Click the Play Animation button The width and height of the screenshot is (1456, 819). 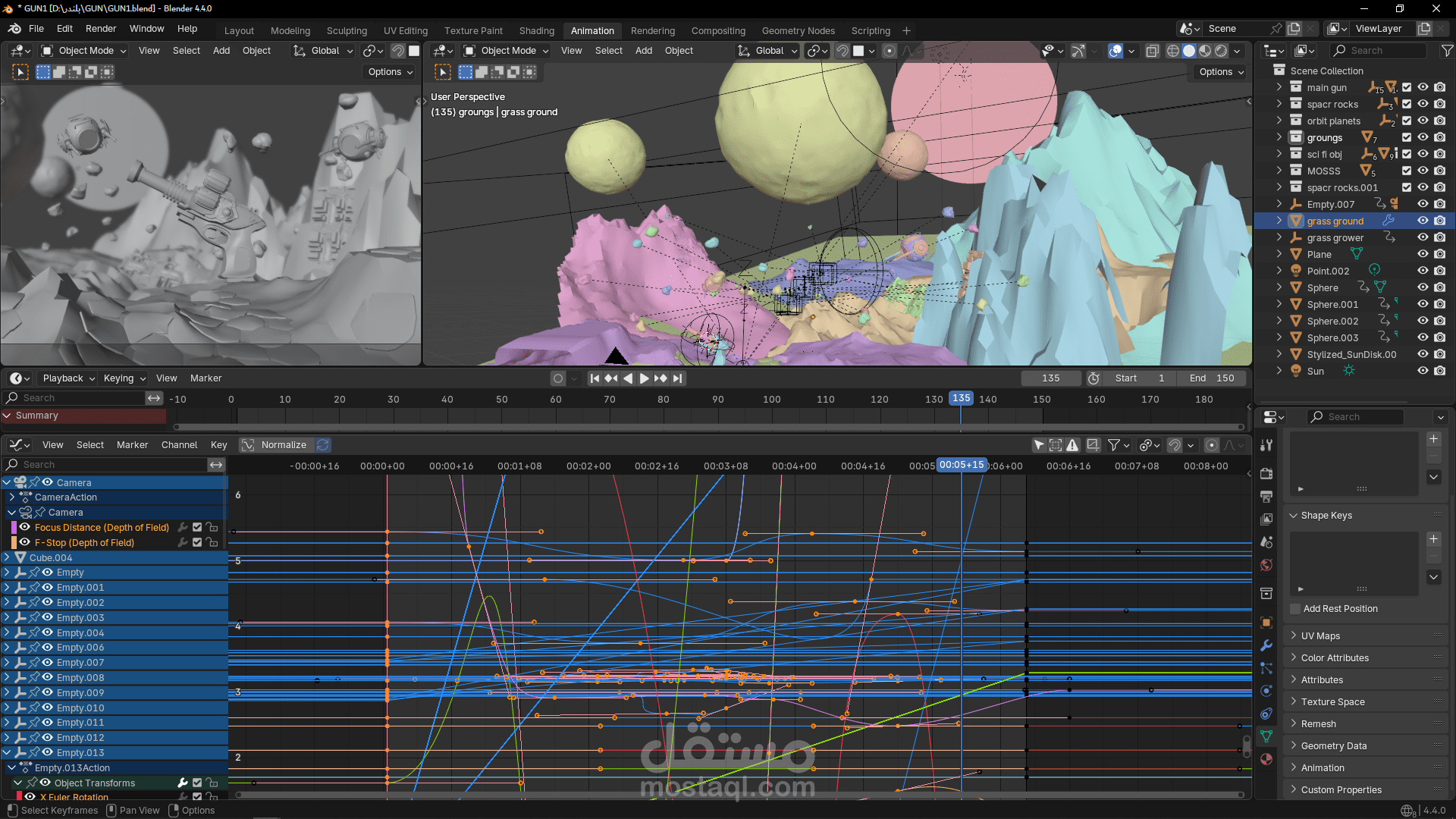[x=644, y=378]
